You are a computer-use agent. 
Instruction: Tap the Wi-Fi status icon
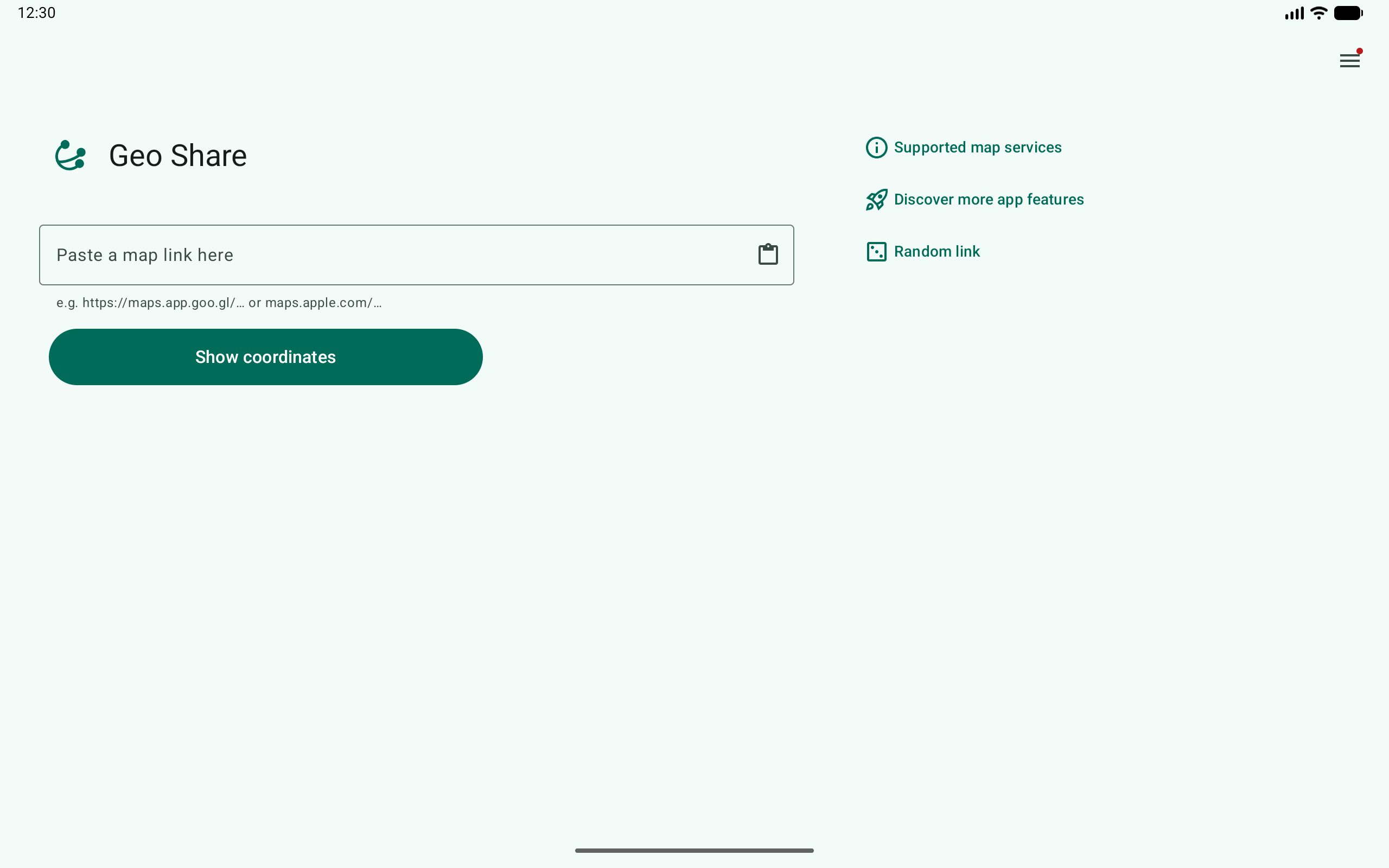pyautogui.click(x=1319, y=12)
